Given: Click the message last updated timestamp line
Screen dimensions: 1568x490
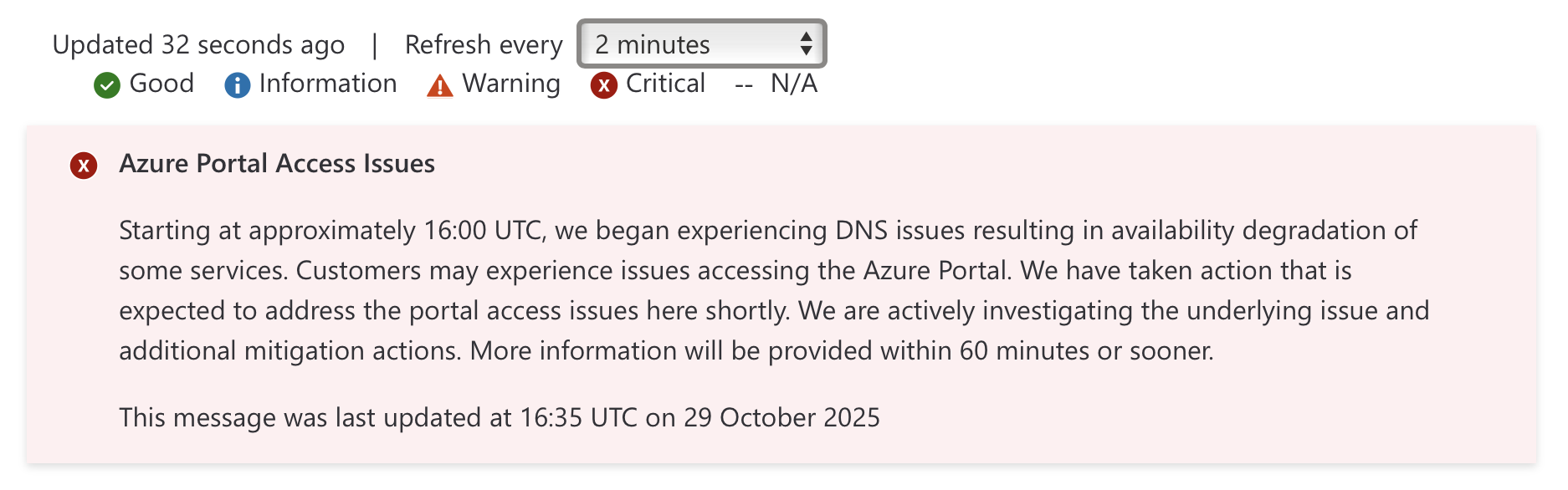Looking at the screenshot, I should pyautogui.click(x=500, y=417).
